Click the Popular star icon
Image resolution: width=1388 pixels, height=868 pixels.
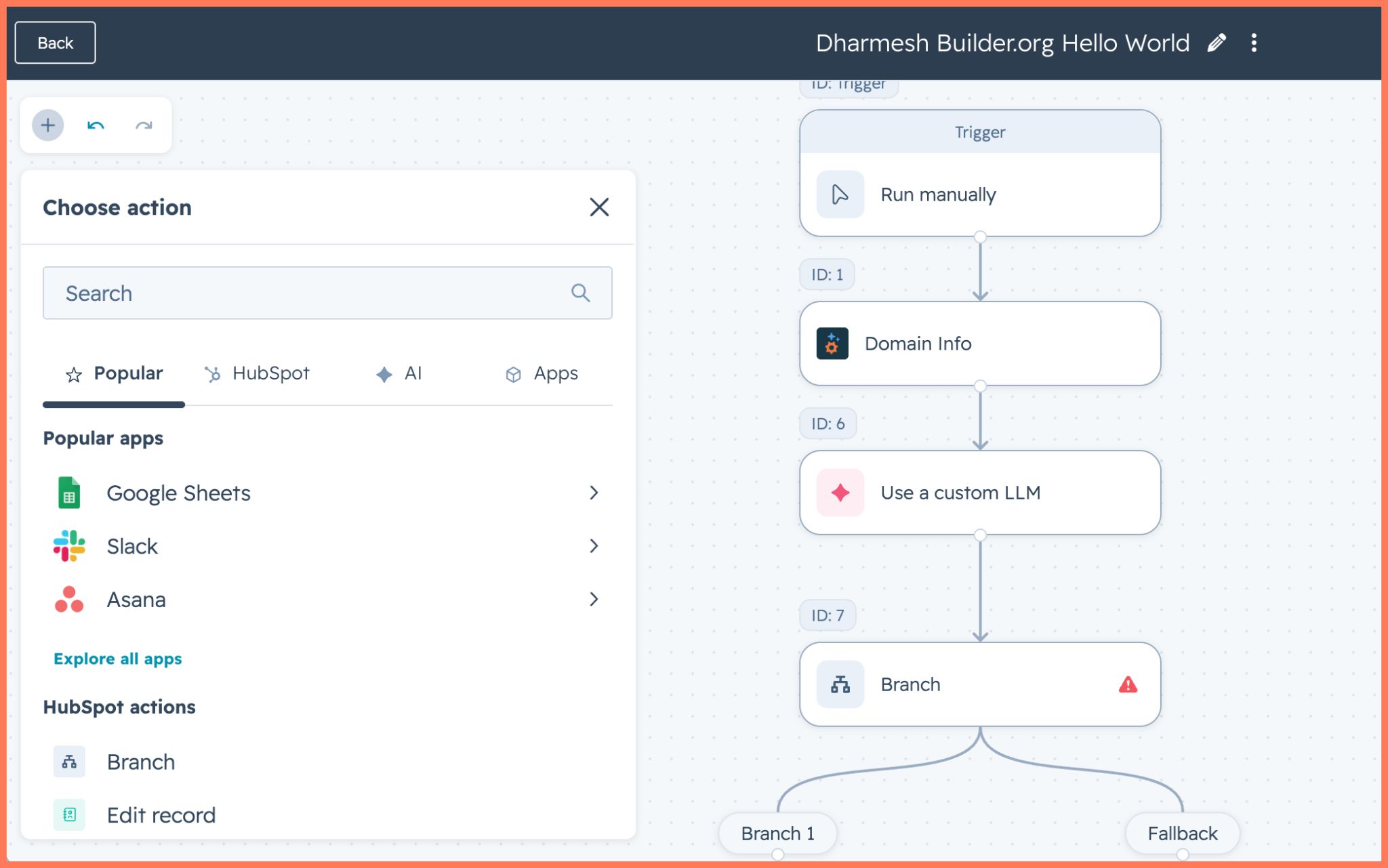click(74, 375)
